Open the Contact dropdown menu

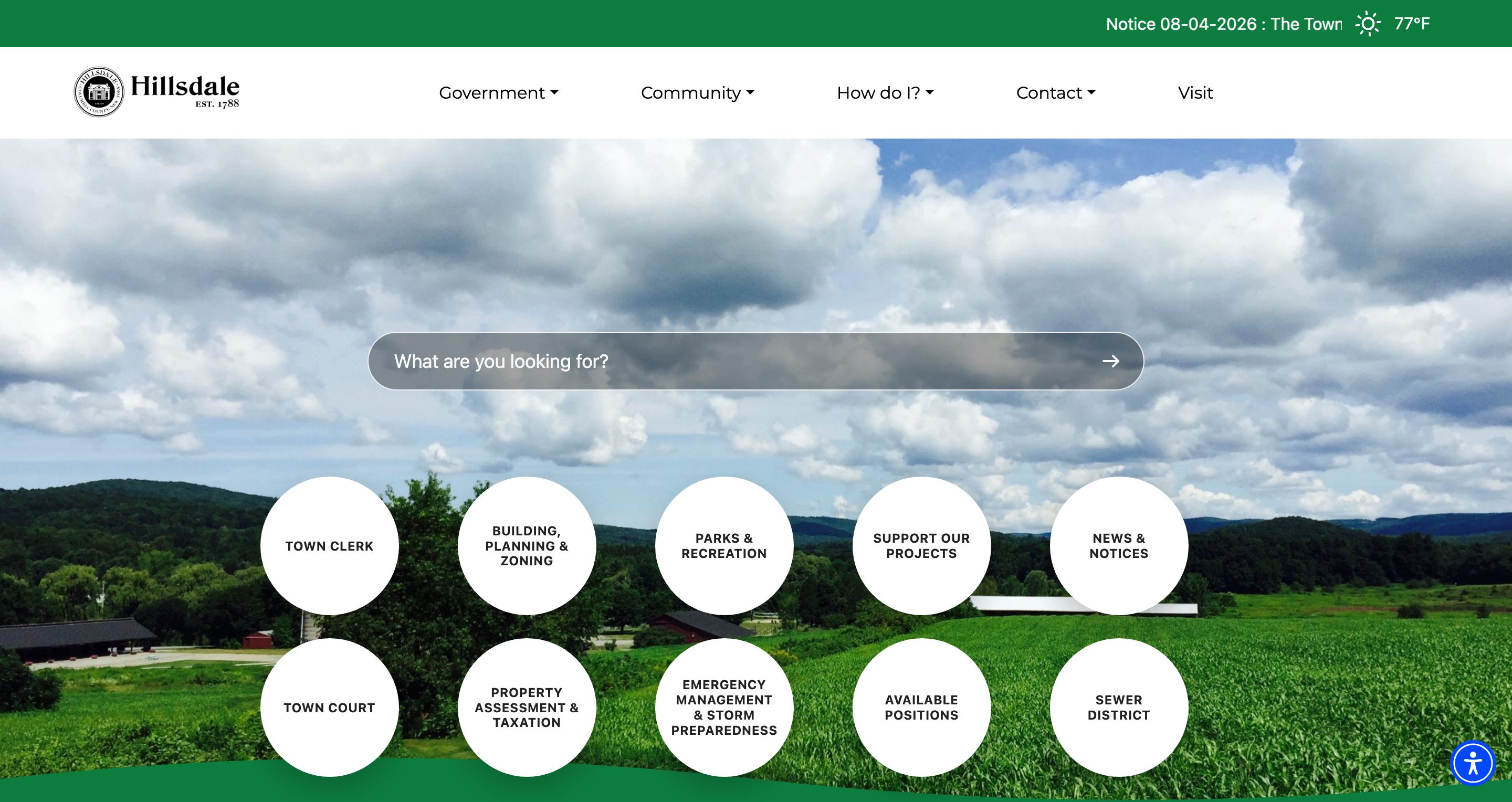point(1055,93)
